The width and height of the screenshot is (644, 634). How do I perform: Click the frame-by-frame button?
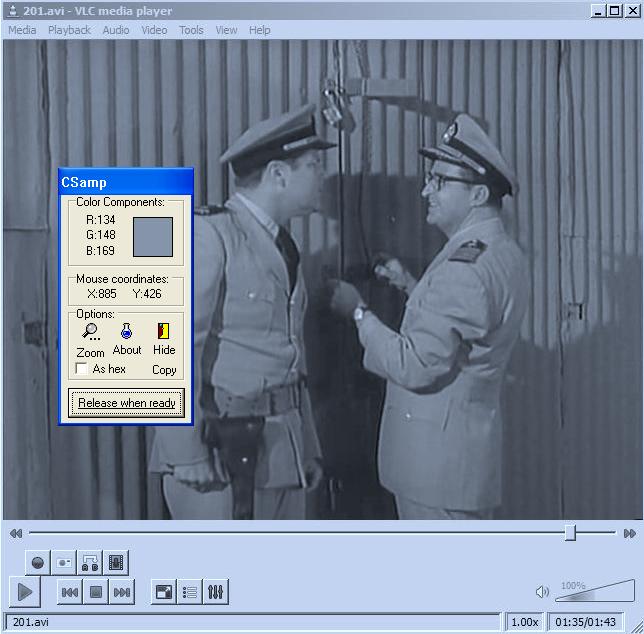pyautogui.click(x=116, y=562)
